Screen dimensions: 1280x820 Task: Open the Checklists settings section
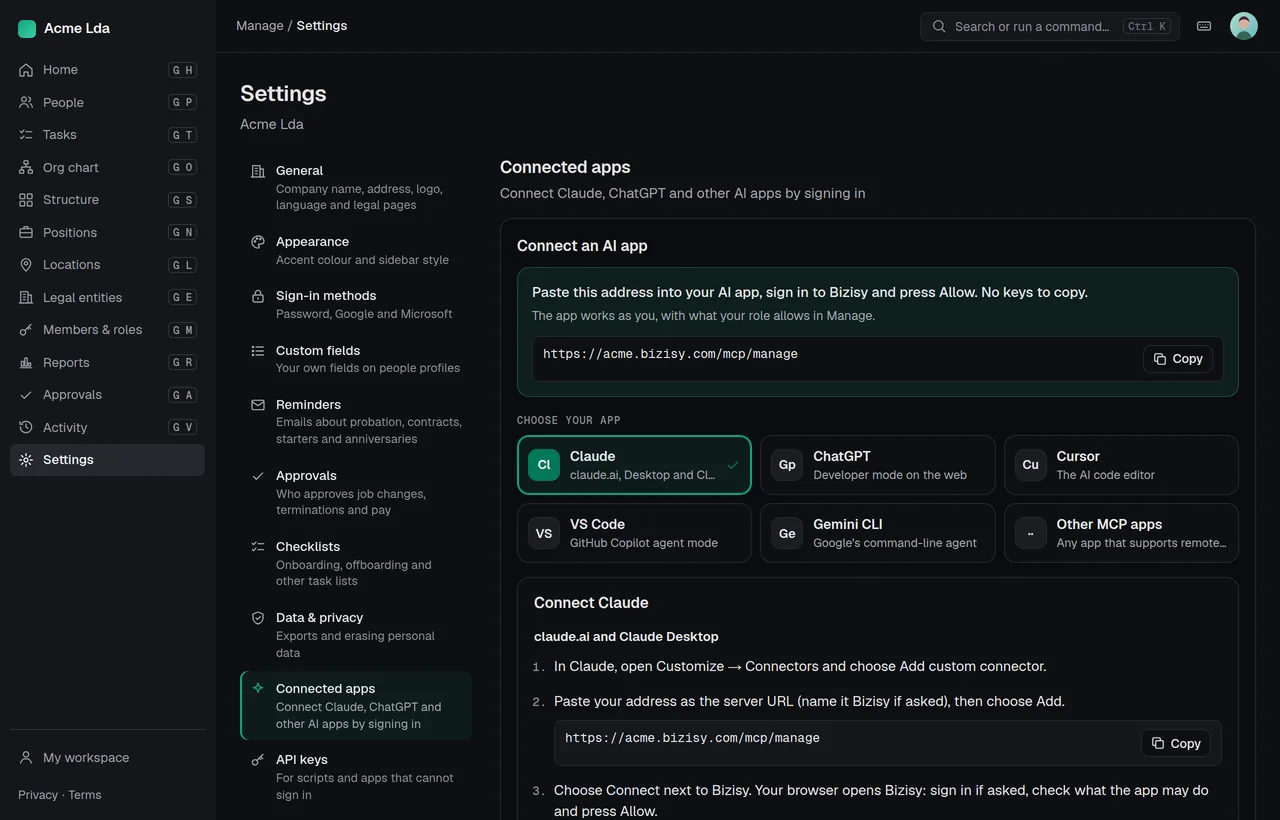[x=356, y=563]
